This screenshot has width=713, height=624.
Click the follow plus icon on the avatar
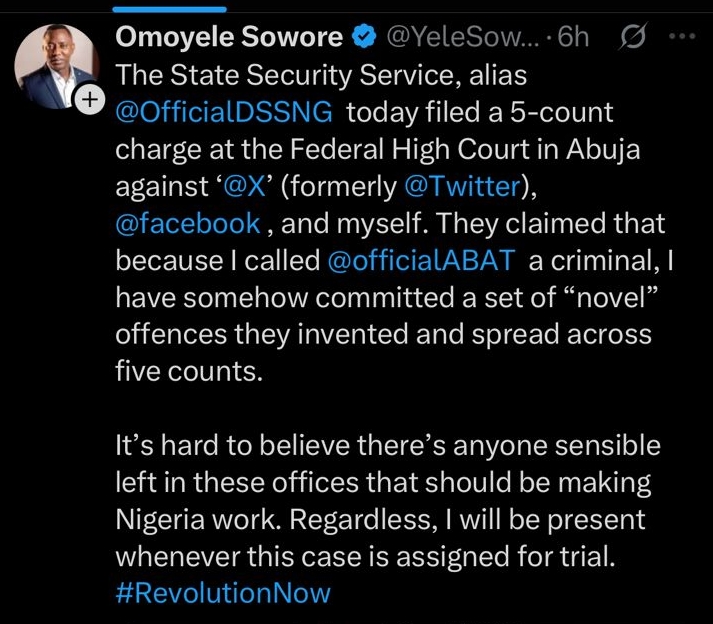click(90, 100)
